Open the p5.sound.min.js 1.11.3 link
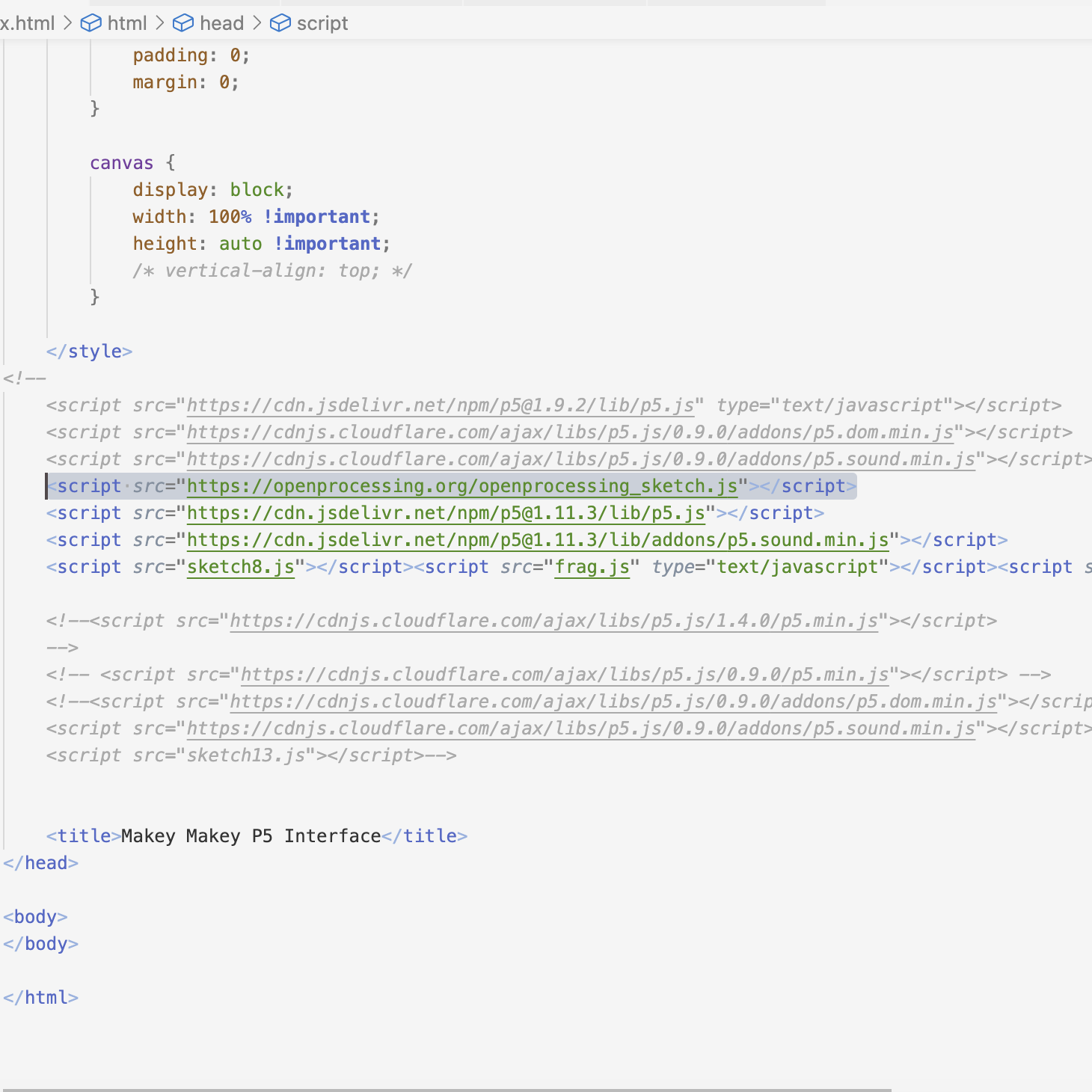This screenshot has width=1092, height=1092. pos(539,539)
